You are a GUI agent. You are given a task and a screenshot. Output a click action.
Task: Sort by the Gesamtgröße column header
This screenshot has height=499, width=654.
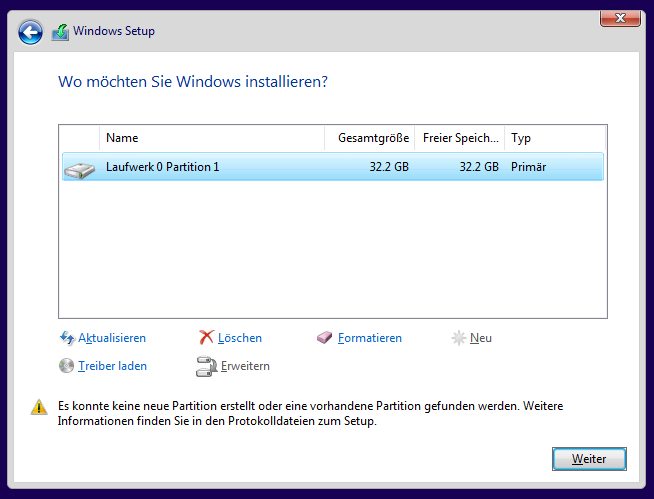point(370,138)
